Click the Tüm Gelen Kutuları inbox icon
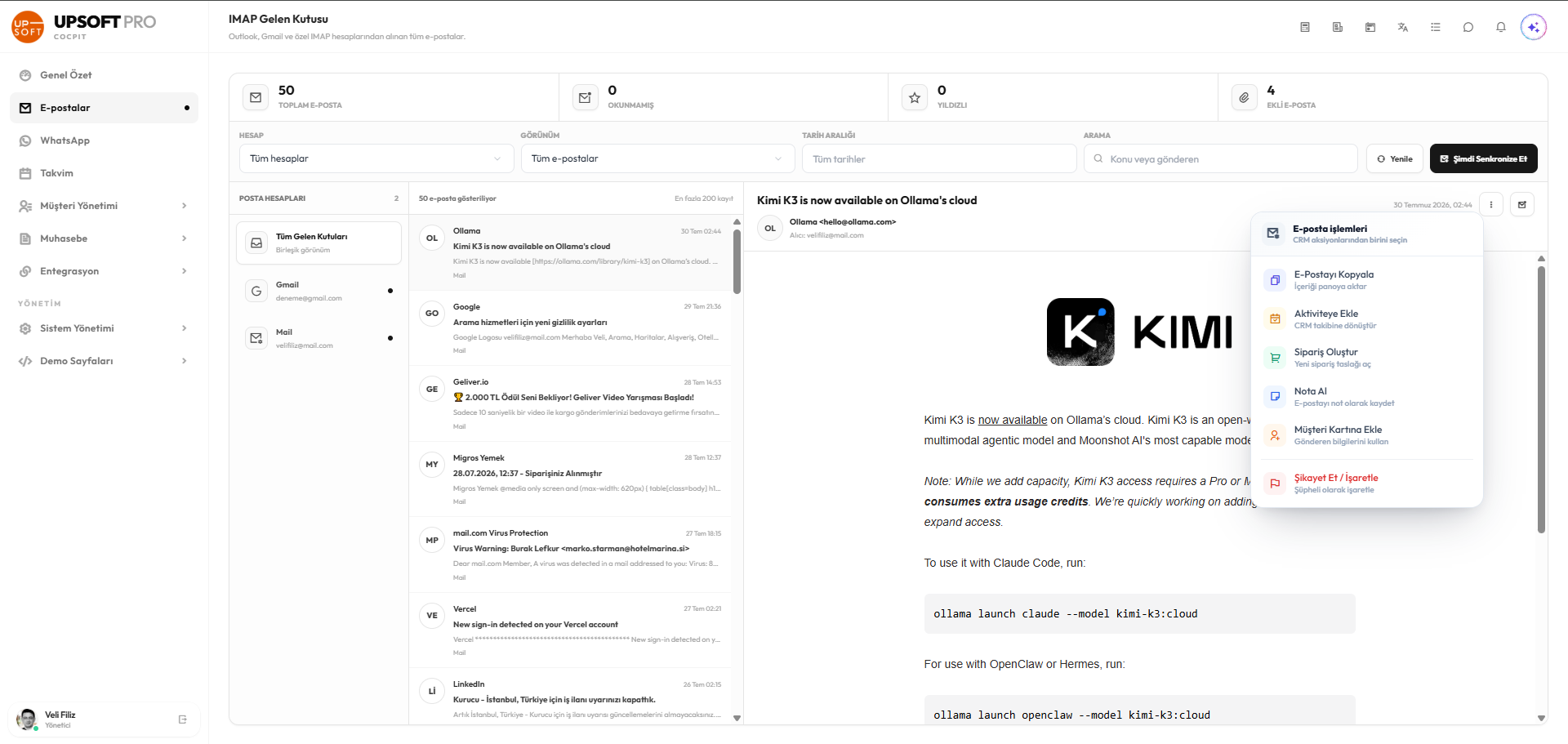The width and height of the screenshot is (1568, 744). point(256,243)
